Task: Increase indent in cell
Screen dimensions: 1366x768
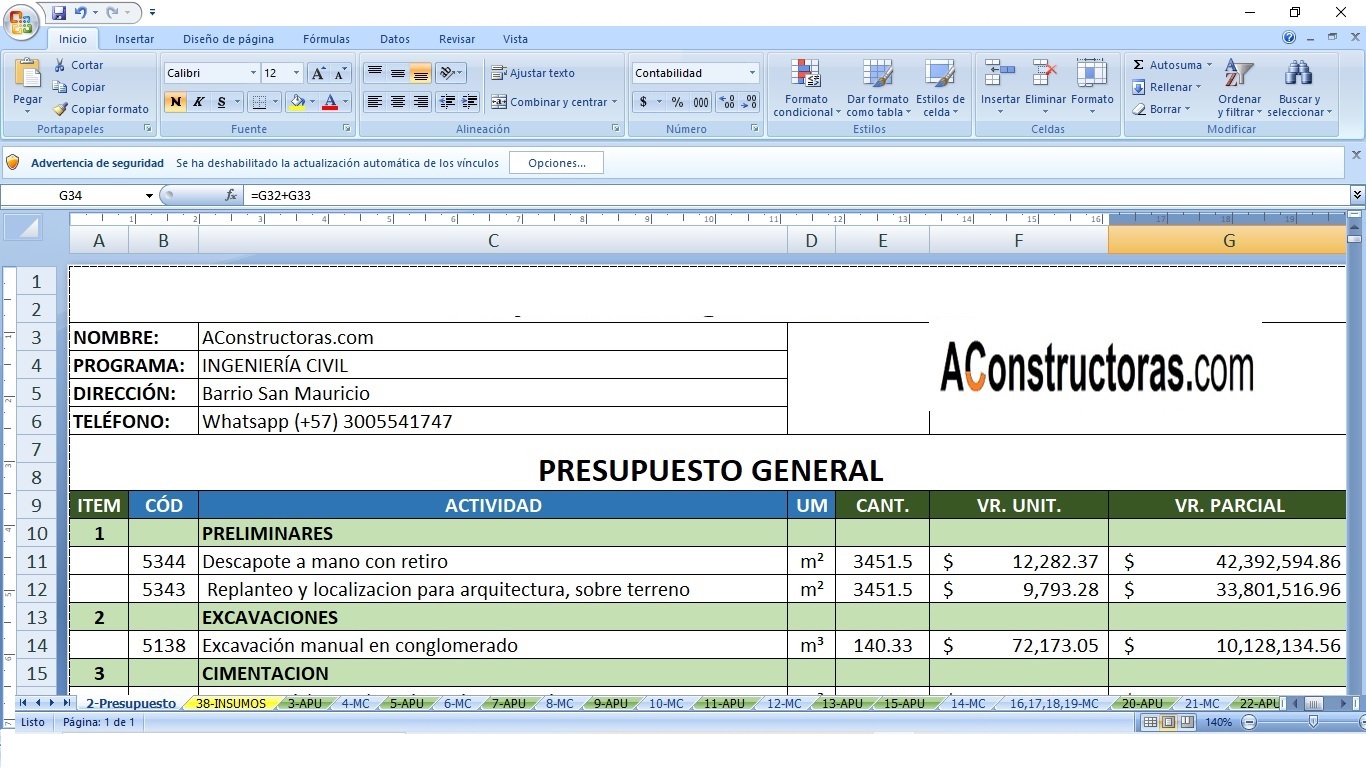Action: coord(469,102)
